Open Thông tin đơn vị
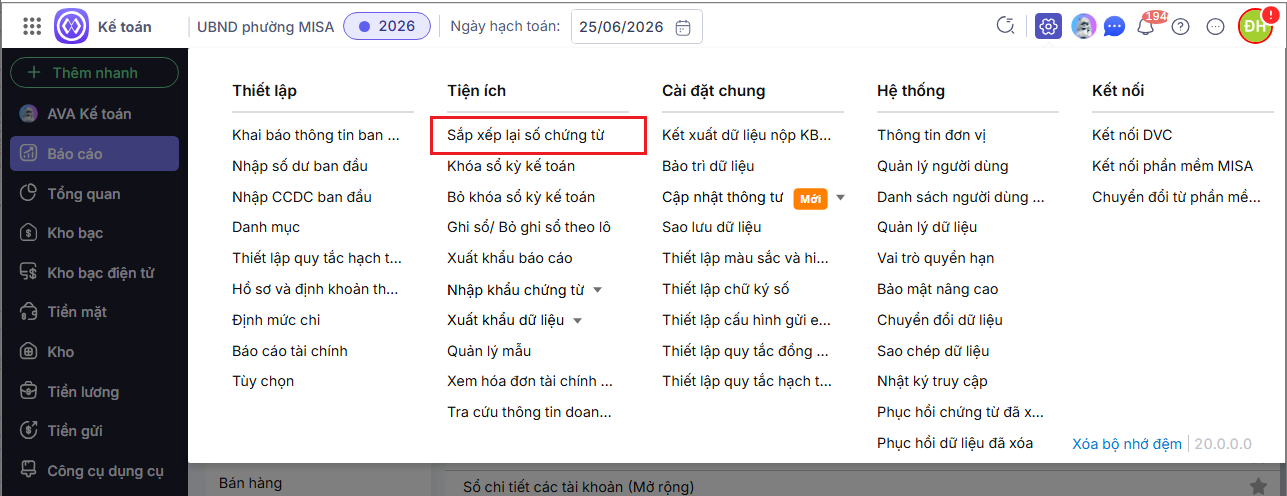 [x=933, y=135]
